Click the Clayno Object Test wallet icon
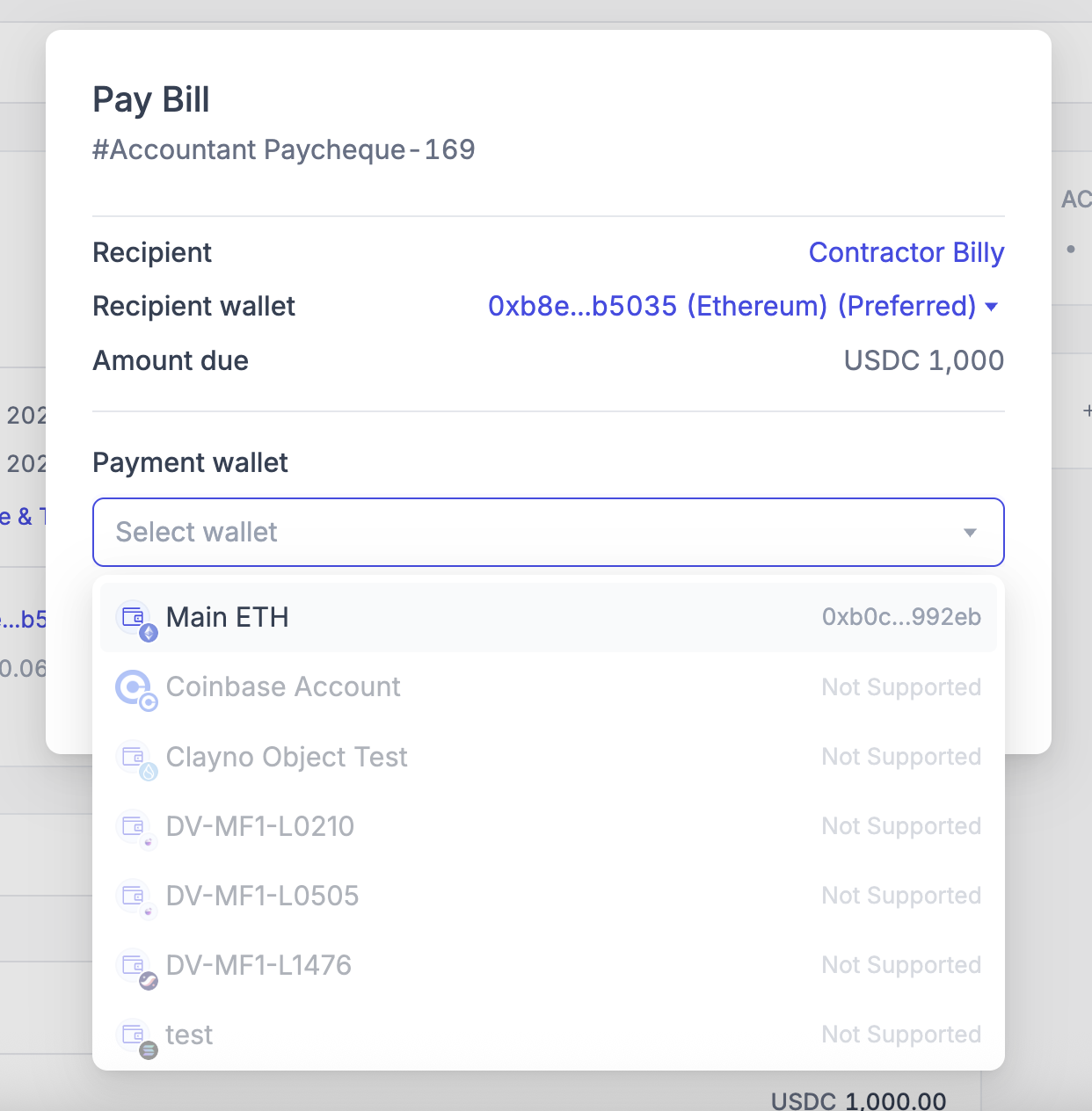Image resolution: width=1092 pixels, height=1111 pixels. tap(135, 758)
